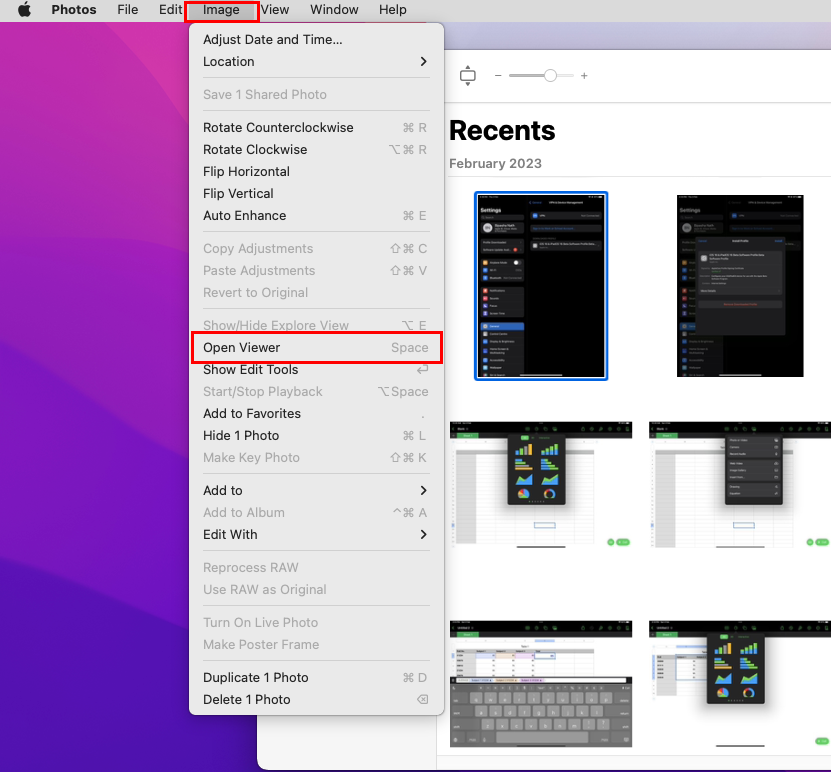This screenshot has width=831, height=772.
Task: Select the dimmed Settings profile dialog thumbnail
Action: [740, 286]
